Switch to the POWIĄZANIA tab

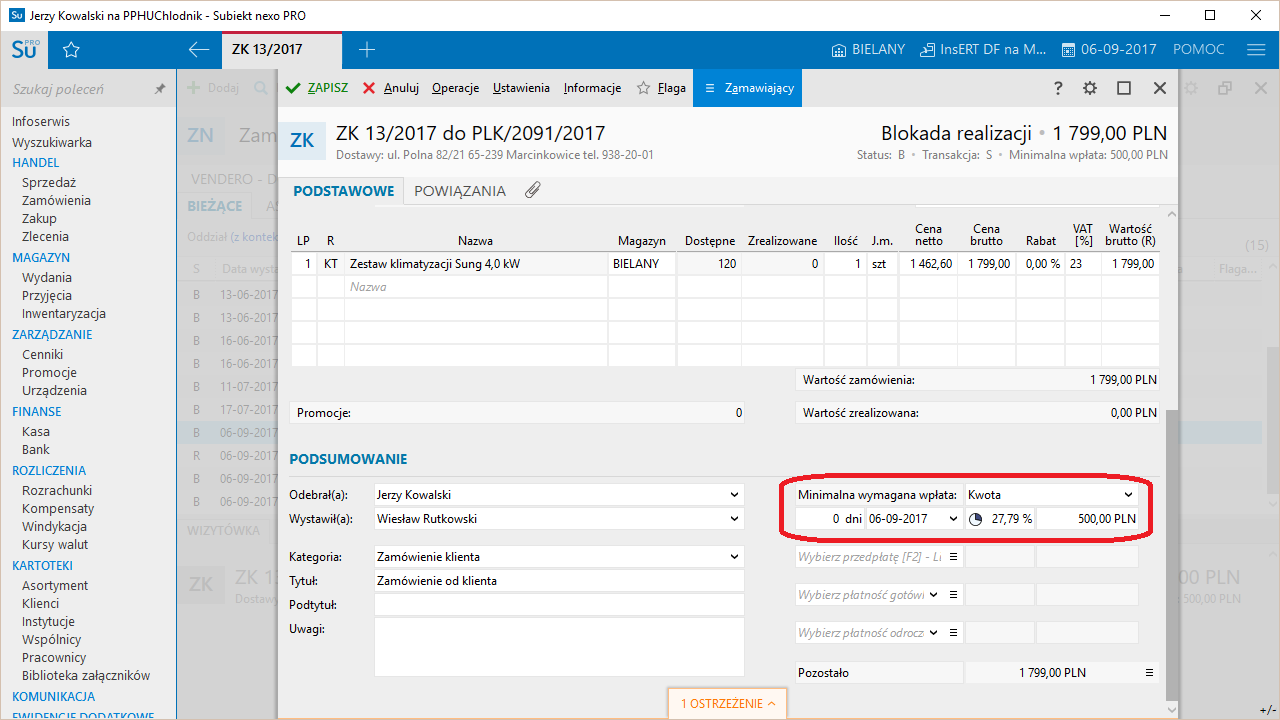click(x=460, y=191)
